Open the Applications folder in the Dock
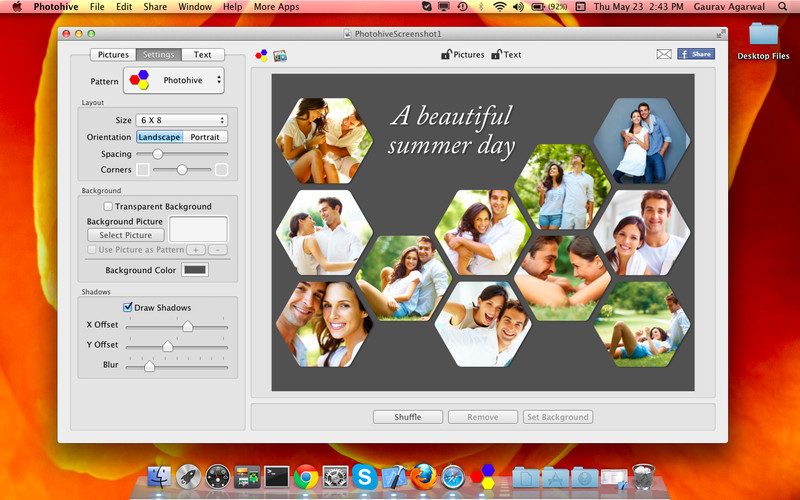This screenshot has height=500, width=800. coord(555,478)
